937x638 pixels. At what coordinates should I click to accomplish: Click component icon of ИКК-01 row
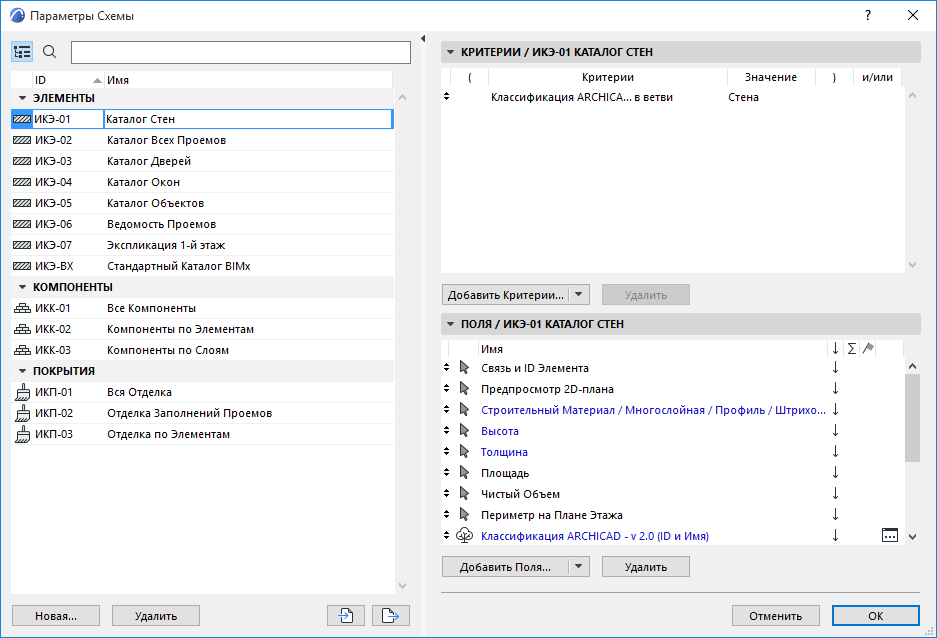pos(22,308)
